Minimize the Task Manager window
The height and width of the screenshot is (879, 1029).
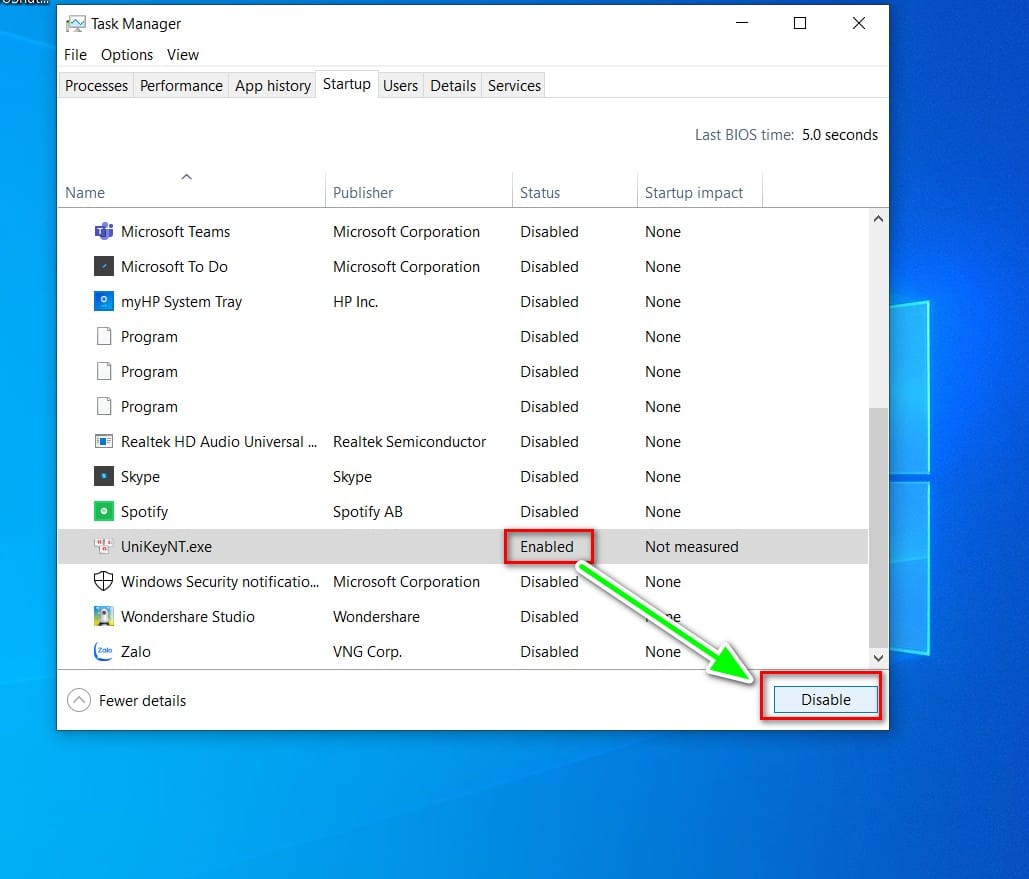click(742, 23)
